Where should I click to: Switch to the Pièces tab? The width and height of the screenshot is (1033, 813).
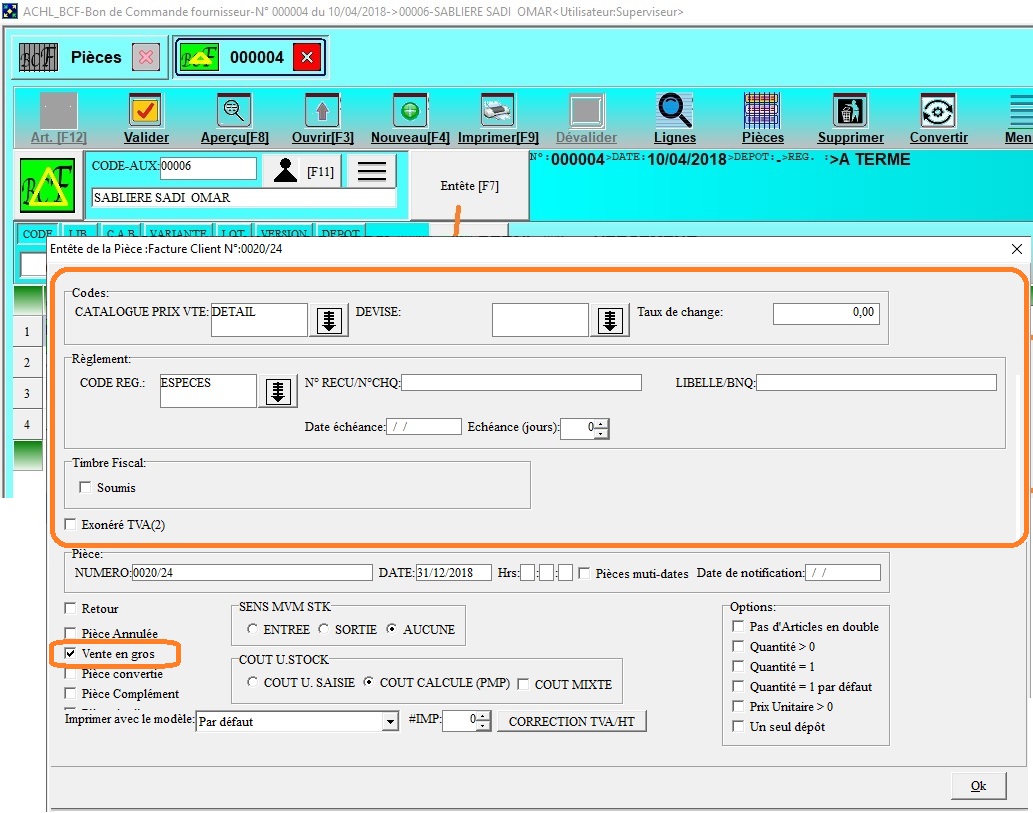point(88,58)
